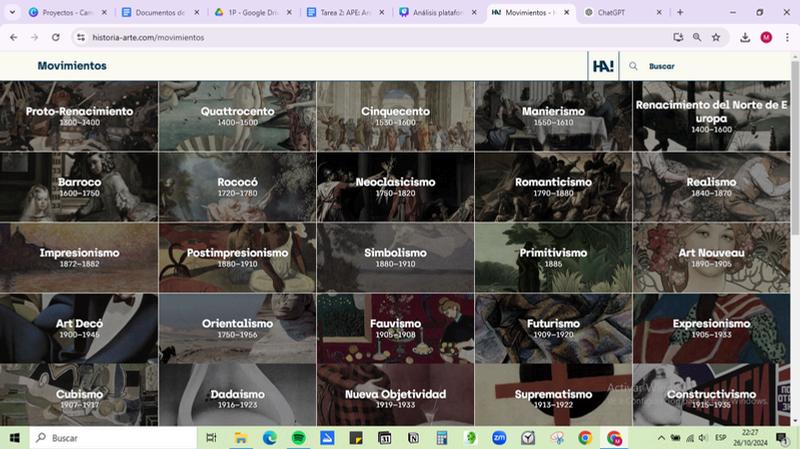Open the Nueva Objetividad movement tile

[395, 395]
